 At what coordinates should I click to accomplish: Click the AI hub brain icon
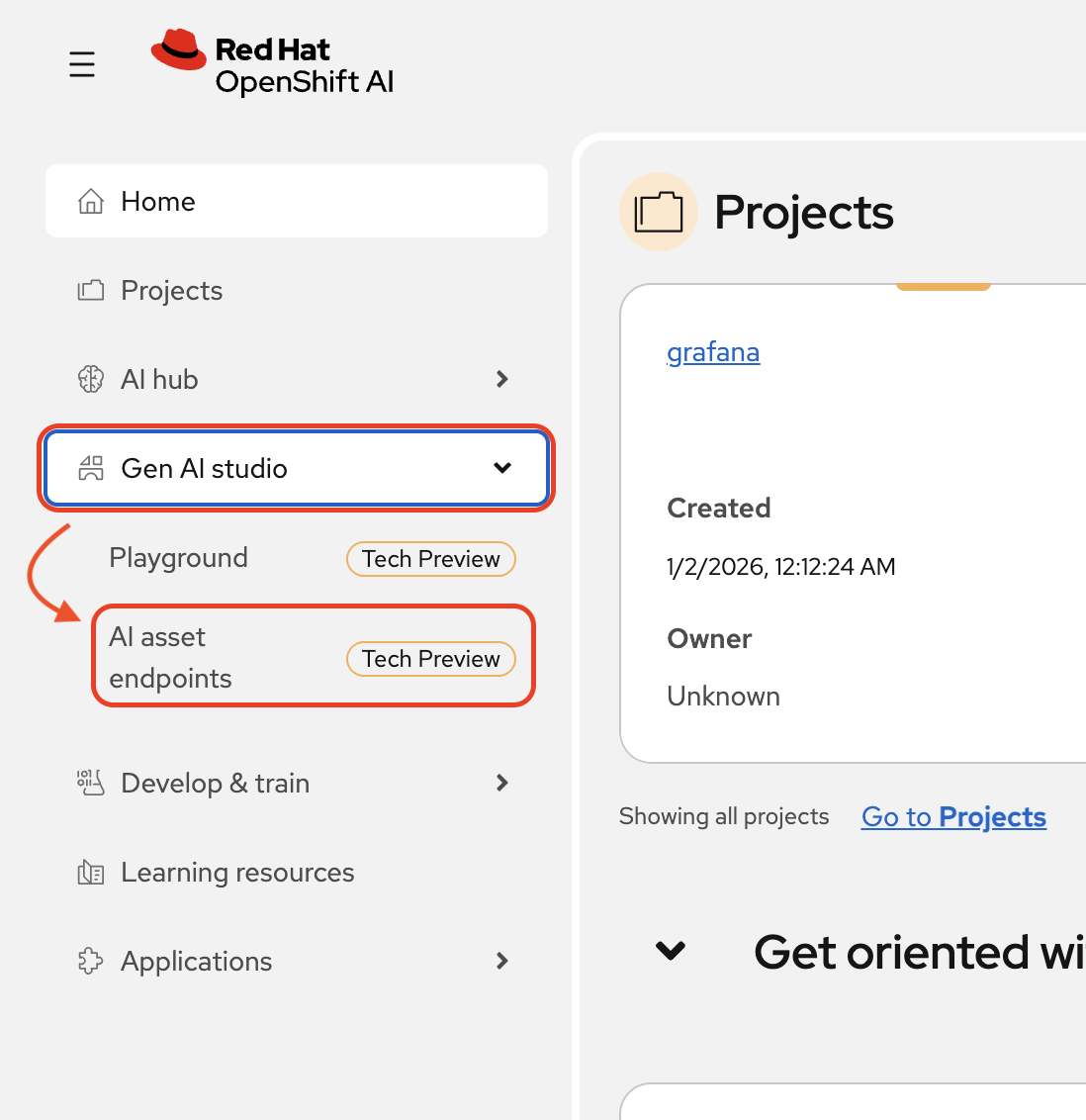pyautogui.click(x=91, y=379)
